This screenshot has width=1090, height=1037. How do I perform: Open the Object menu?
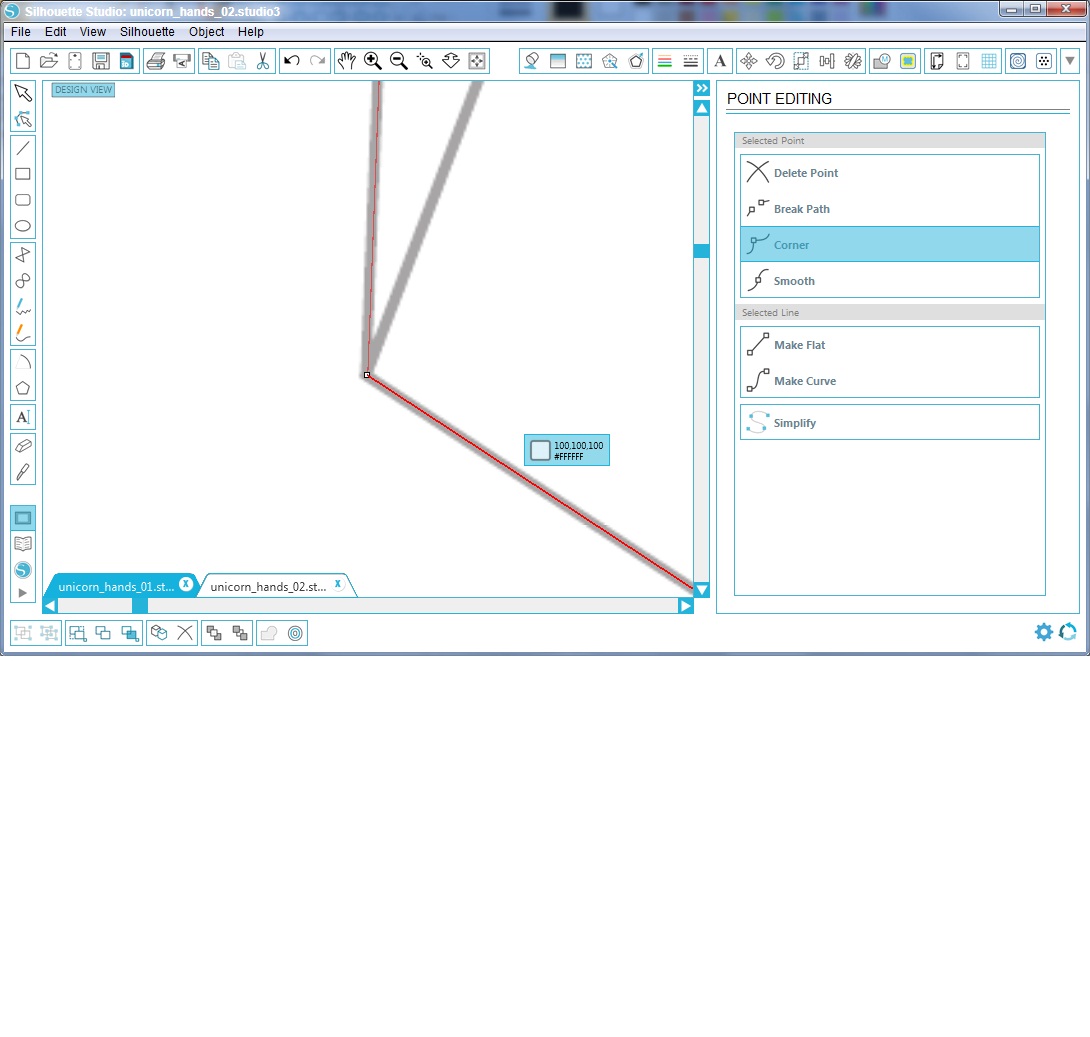(x=206, y=31)
